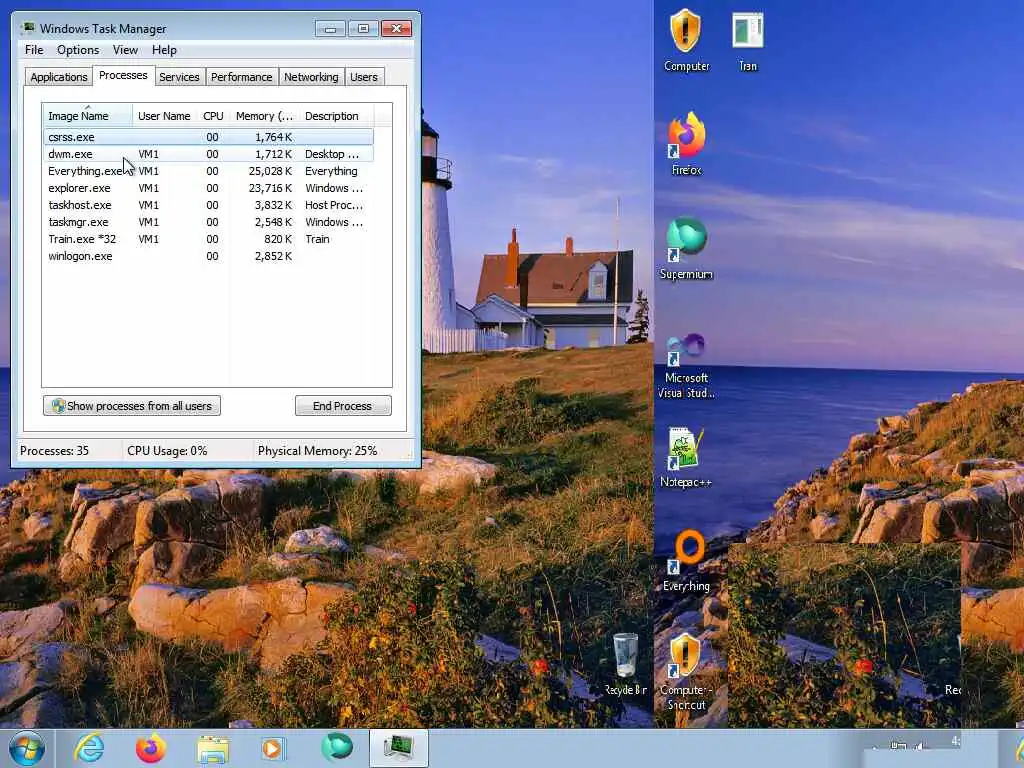Open the Options menu
Image resolution: width=1024 pixels, height=768 pixels.
78,50
